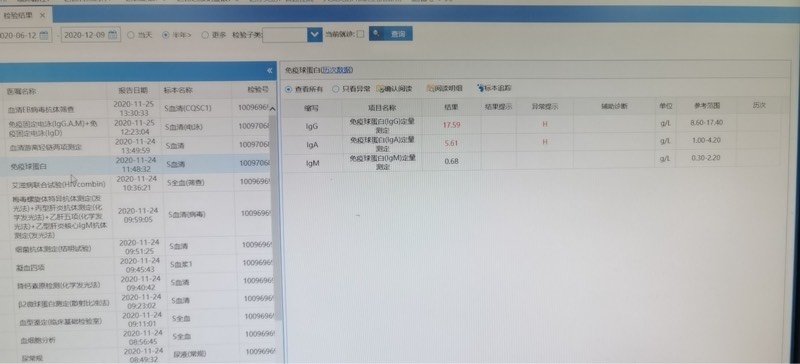This screenshot has width=800, height=364.
Task: Click the 检验子类 combo box field
Action: (x=285, y=35)
